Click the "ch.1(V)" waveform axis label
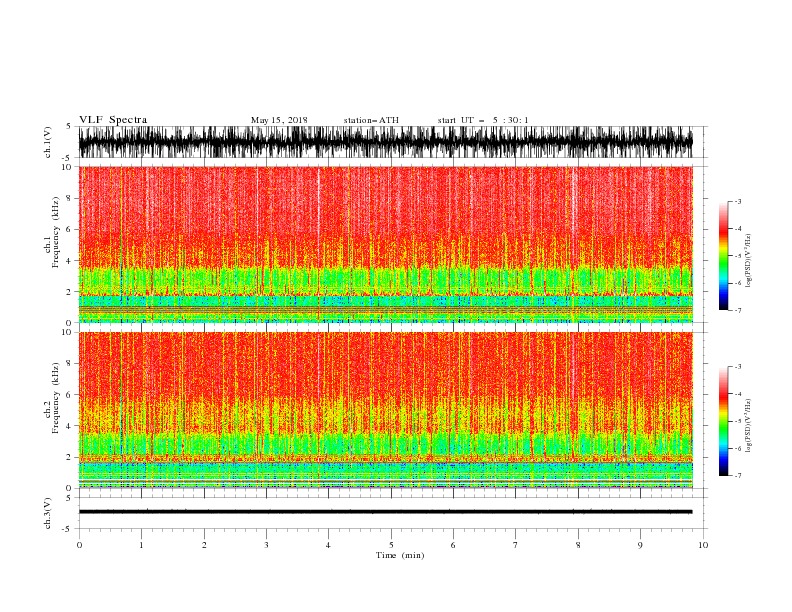The image size is (792, 612). coord(48,142)
